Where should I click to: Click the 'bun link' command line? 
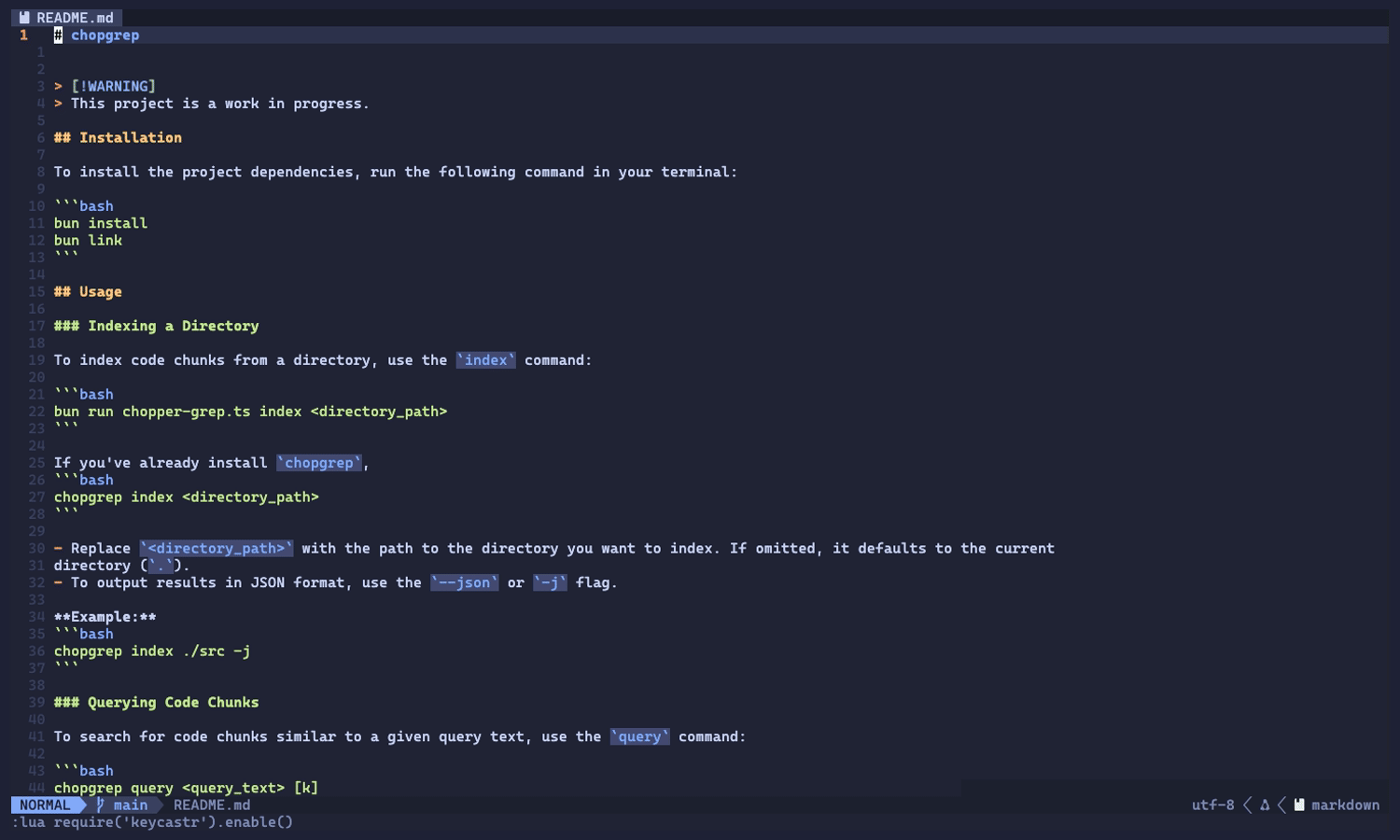coord(88,241)
